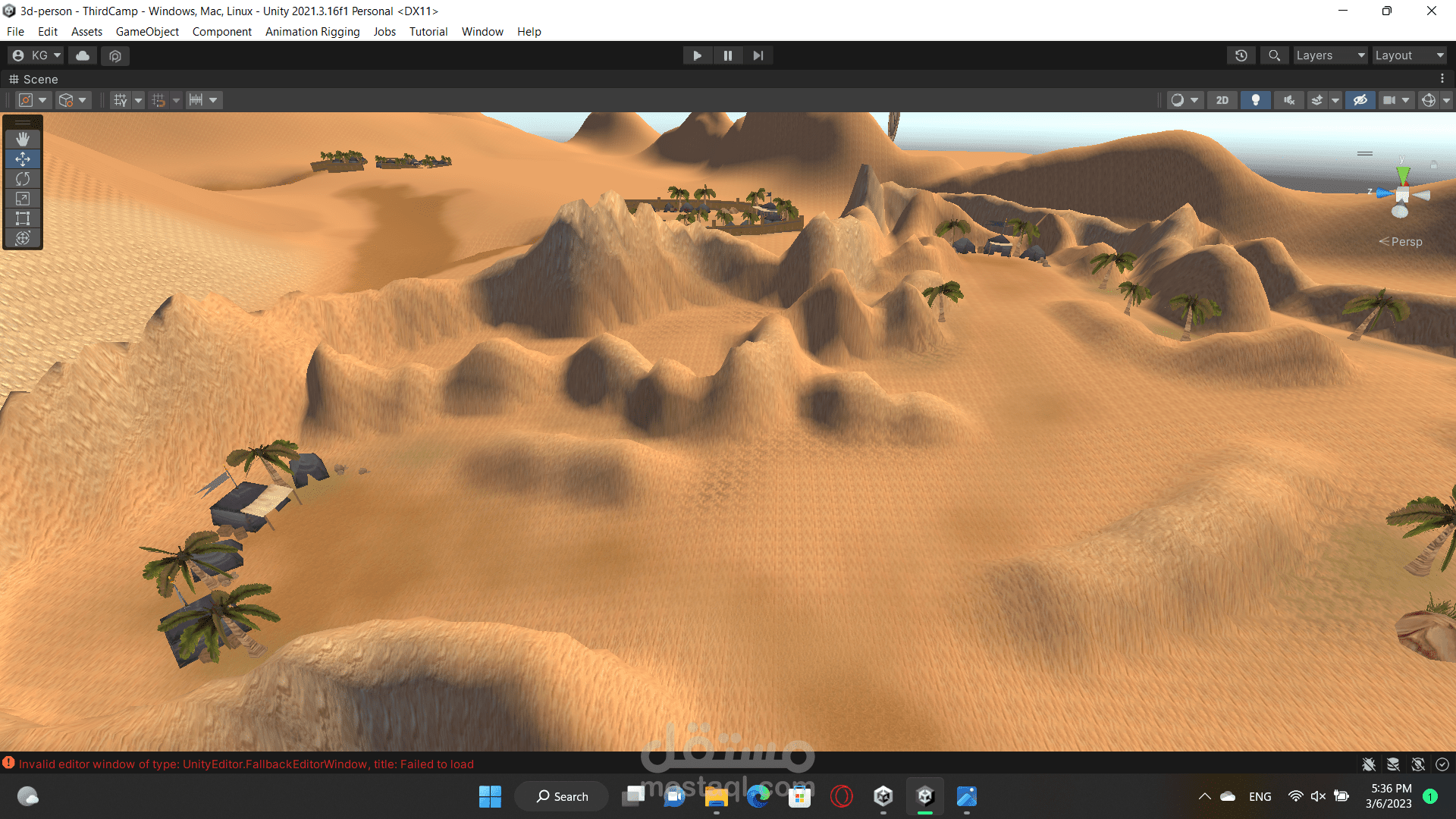Screen dimensions: 1456x819
Task: Open the GameObject menu
Action: tap(147, 32)
